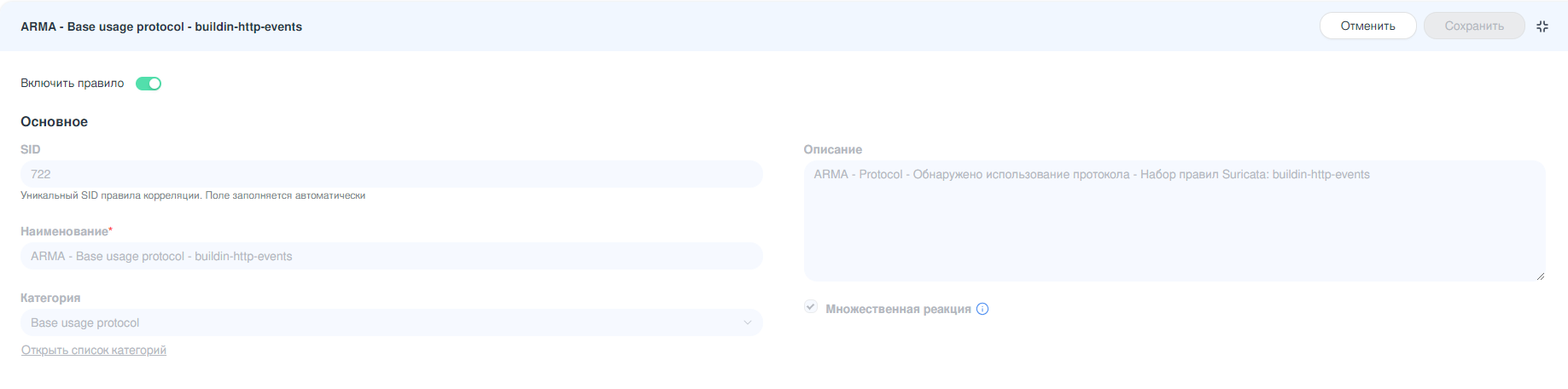Toggle the Включить правило switch
The height and width of the screenshot is (389, 1568).
coord(149,84)
